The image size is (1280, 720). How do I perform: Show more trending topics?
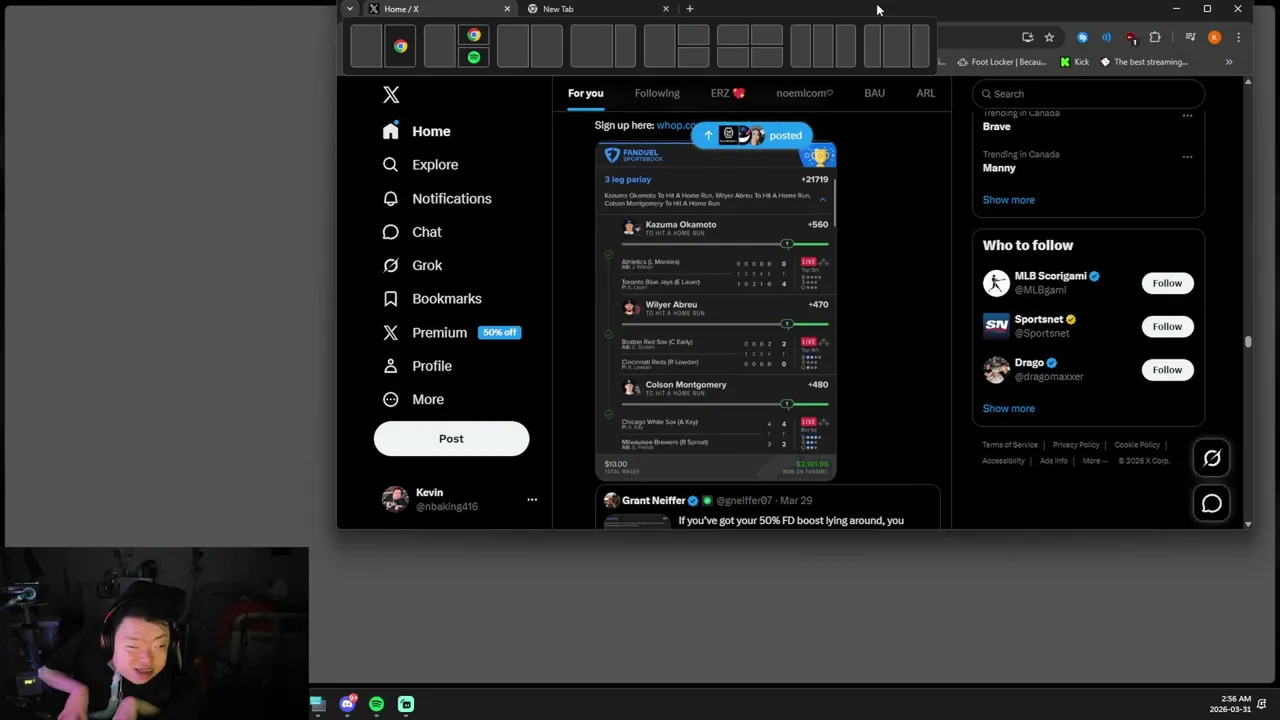1008,200
